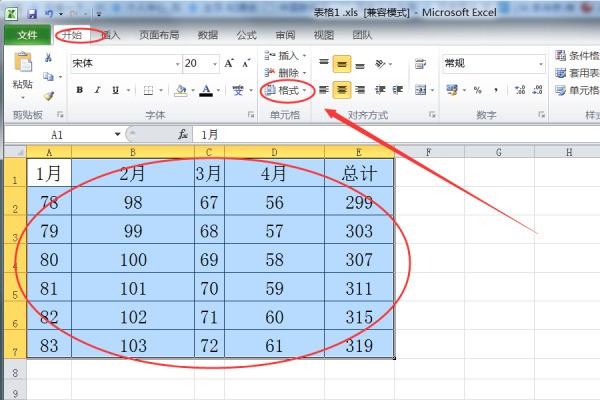Open the 文件 file menu tab
The image size is (600, 400).
(x=27, y=35)
